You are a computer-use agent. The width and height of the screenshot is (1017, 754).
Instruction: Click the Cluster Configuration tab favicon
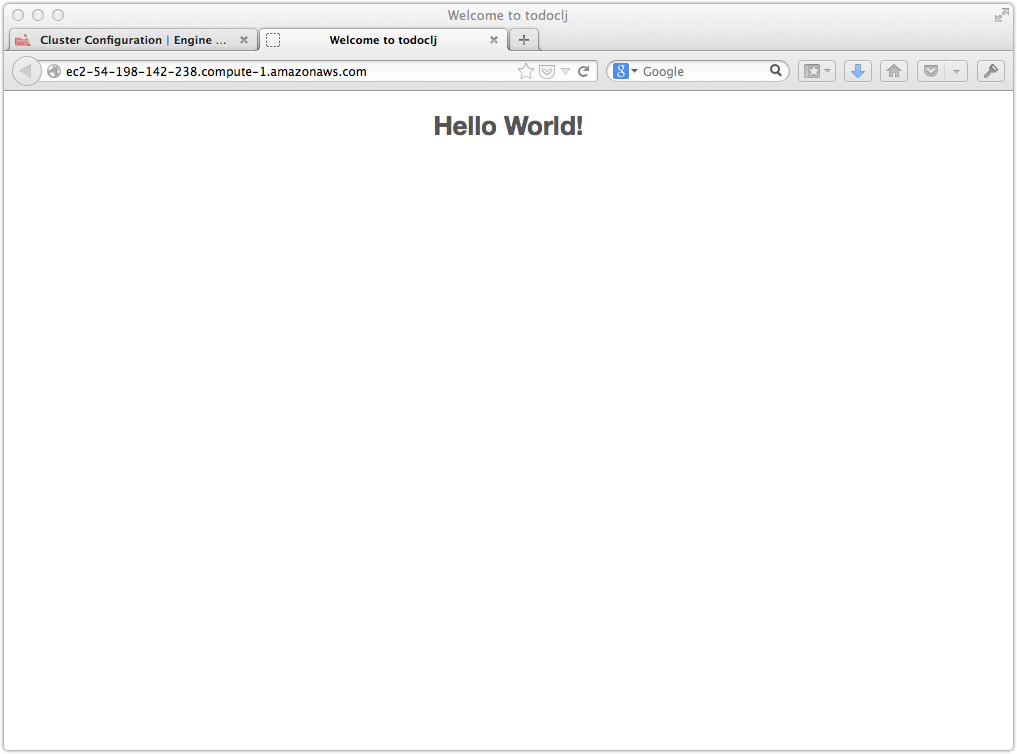[23, 39]
